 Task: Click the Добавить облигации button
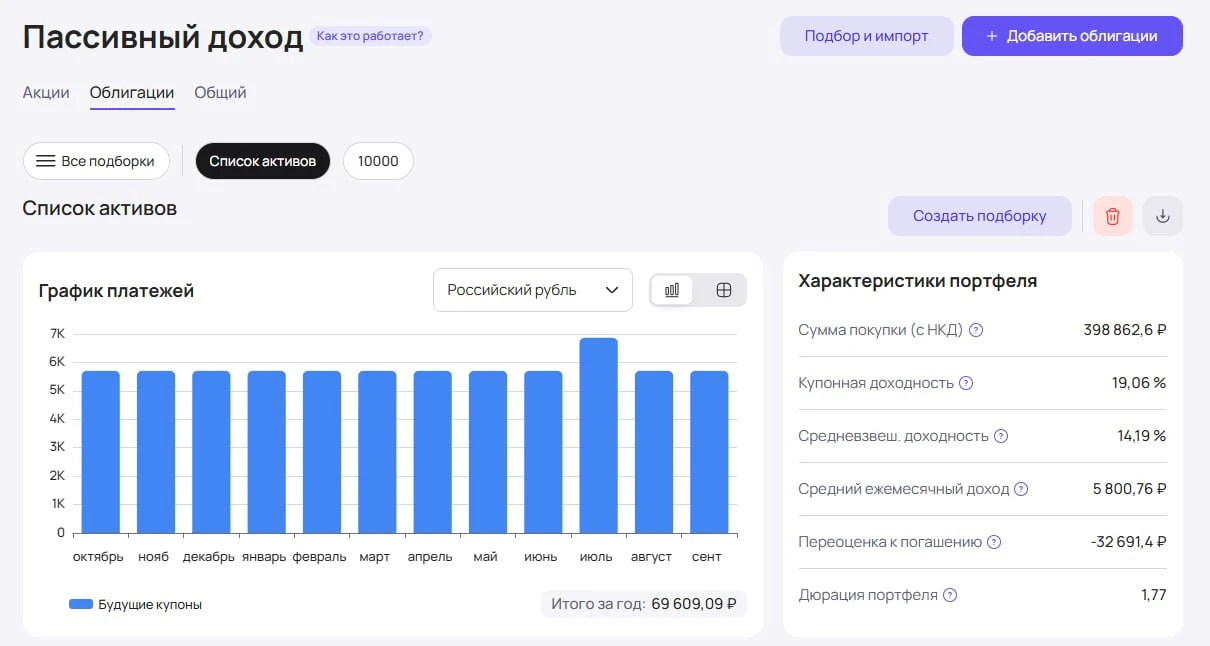coord(1072,36)
